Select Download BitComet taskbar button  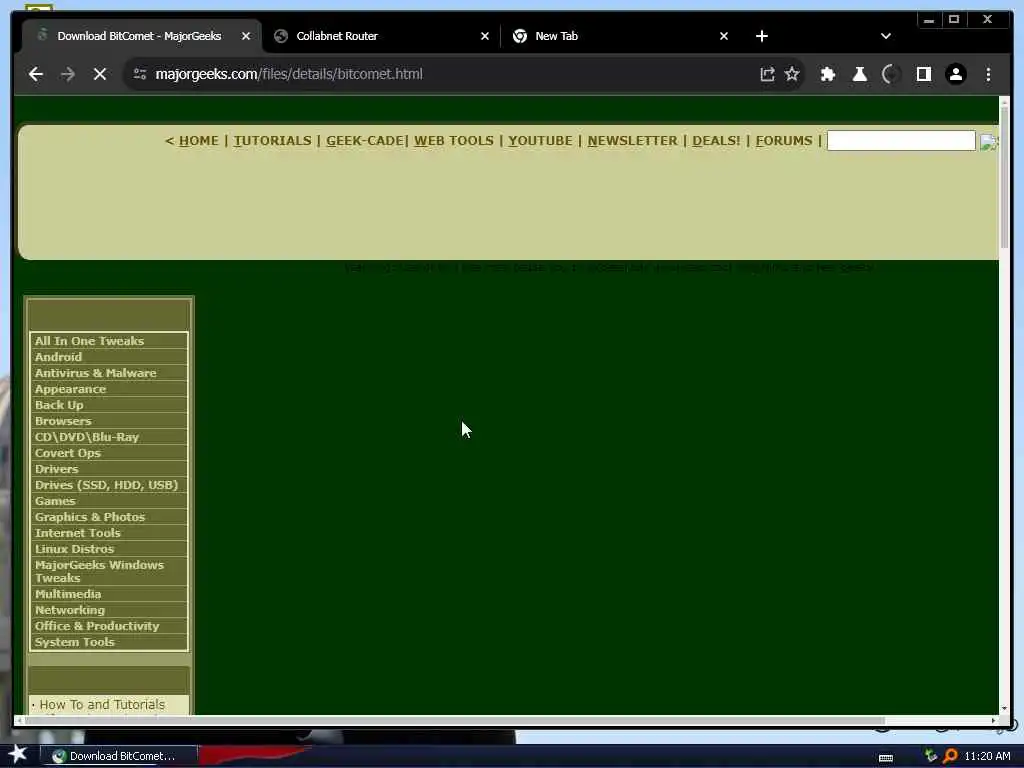[x=120, y=756]
